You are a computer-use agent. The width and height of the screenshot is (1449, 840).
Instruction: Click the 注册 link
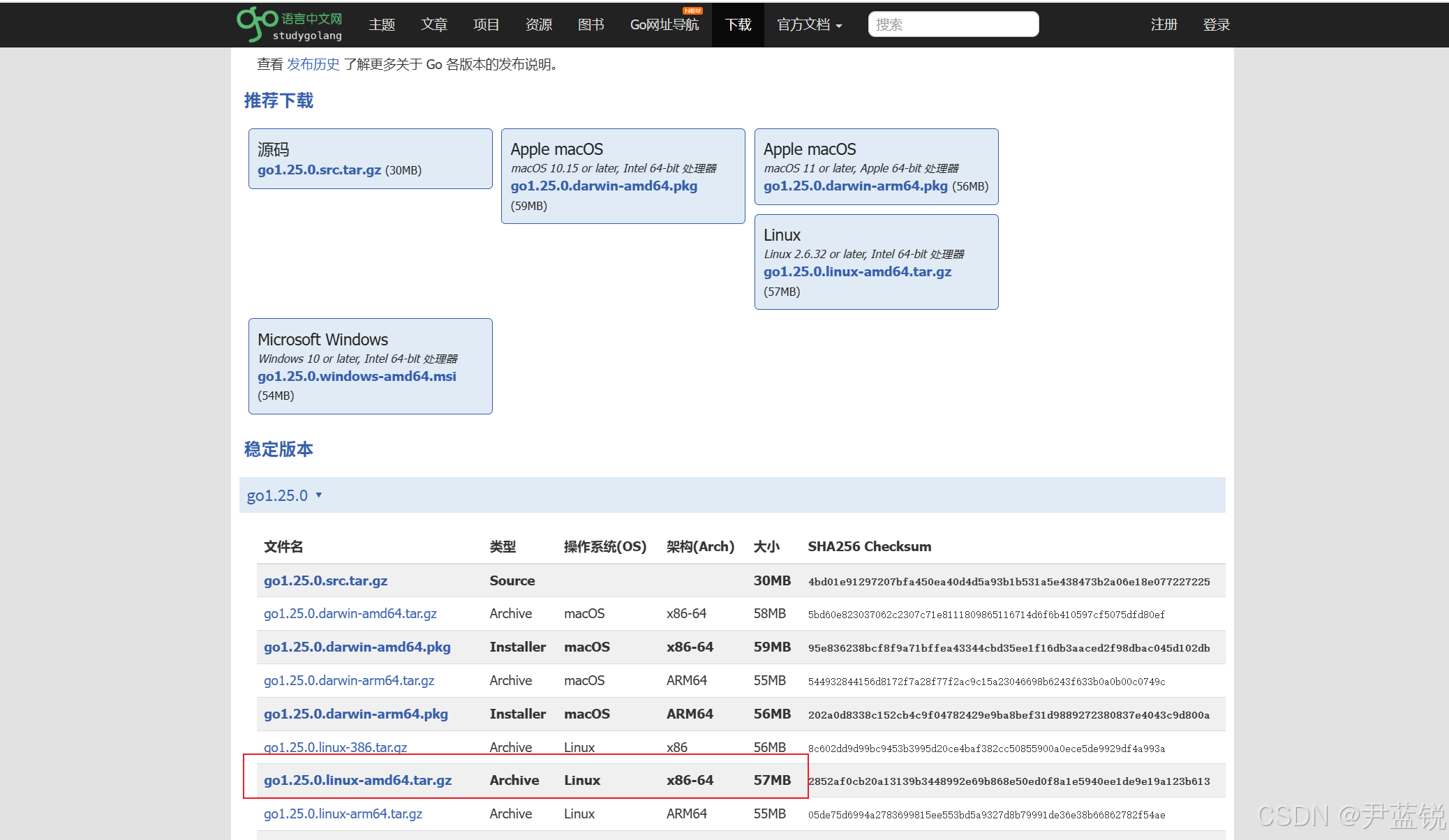point(1164,25)
